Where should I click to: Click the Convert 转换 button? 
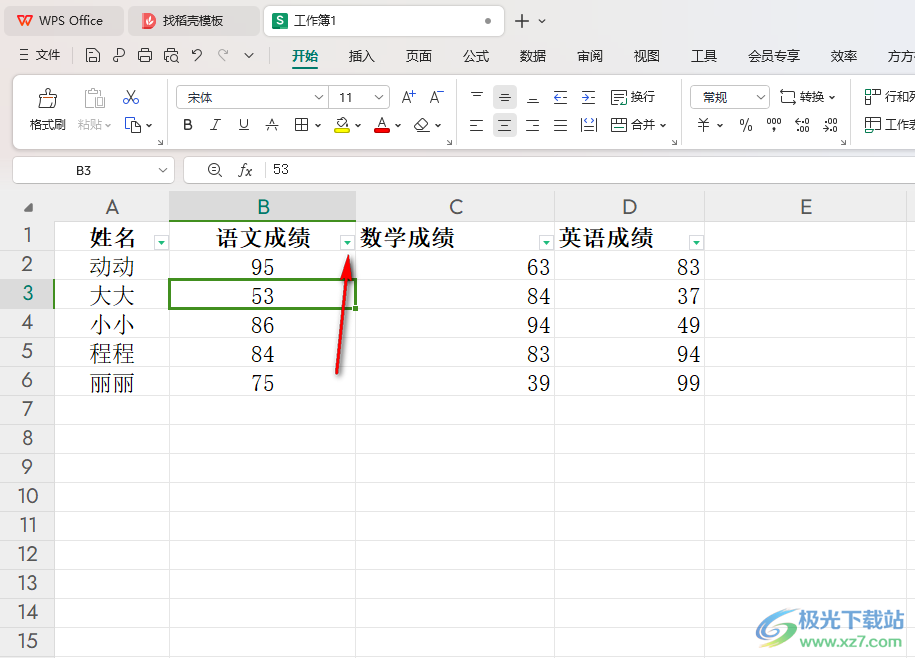click(x=808, y=97)
